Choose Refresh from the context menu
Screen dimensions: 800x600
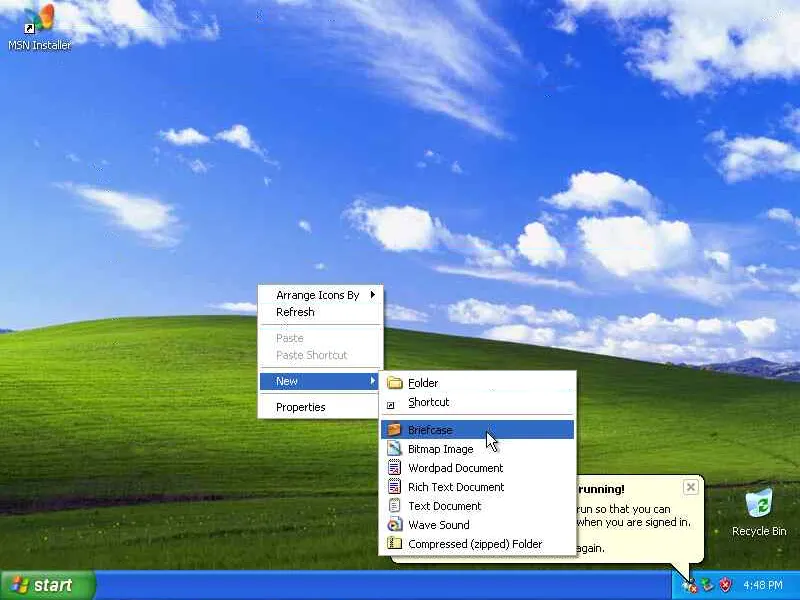click(320, 312)
